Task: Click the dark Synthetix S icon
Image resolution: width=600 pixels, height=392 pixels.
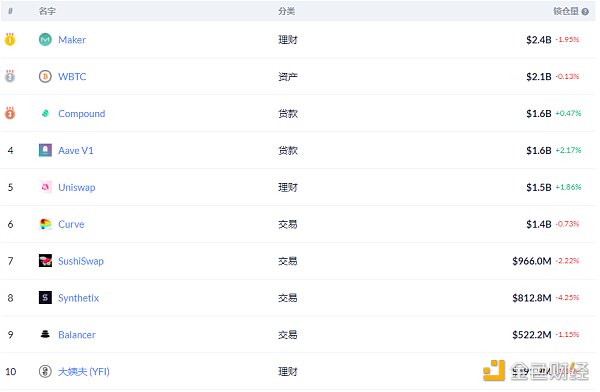Action: (45, 297)
